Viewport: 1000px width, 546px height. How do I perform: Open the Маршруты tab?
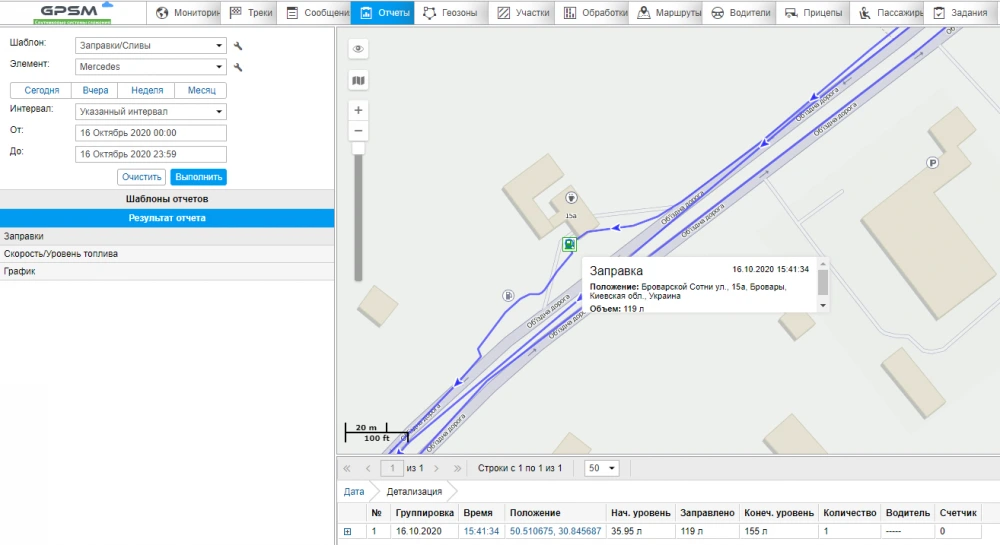[667, 13]
